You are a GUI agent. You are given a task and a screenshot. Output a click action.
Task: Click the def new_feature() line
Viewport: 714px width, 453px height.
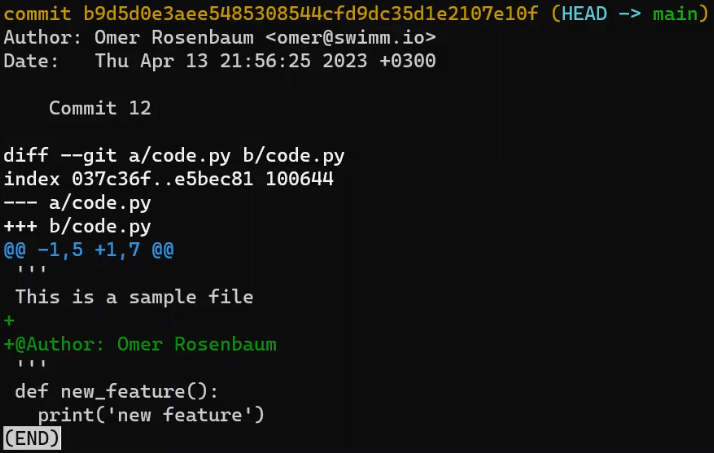(117, 392)
